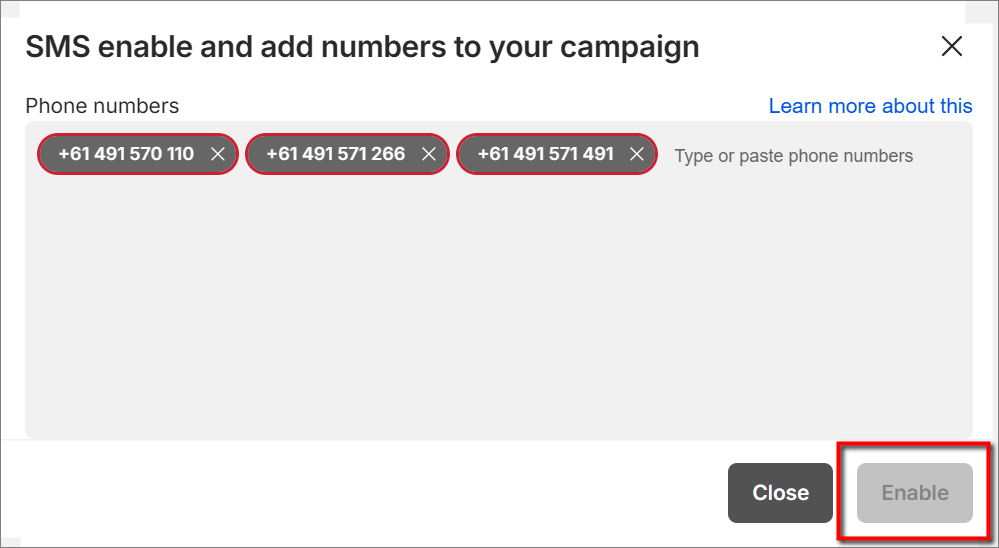Viewport: 999px width, 548px height.
Task: Select the +61 491 571 266 chip label
Action: point(336,155)
